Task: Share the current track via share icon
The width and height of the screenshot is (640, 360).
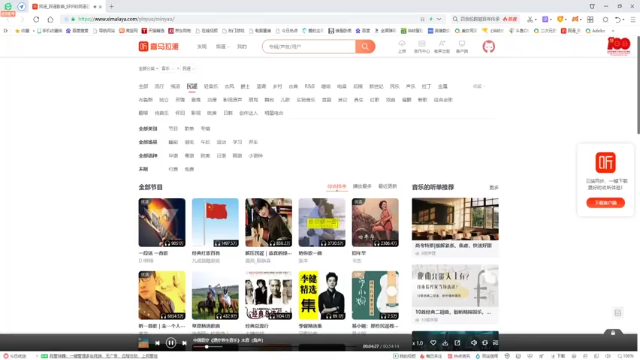Action: click(457, 343)
